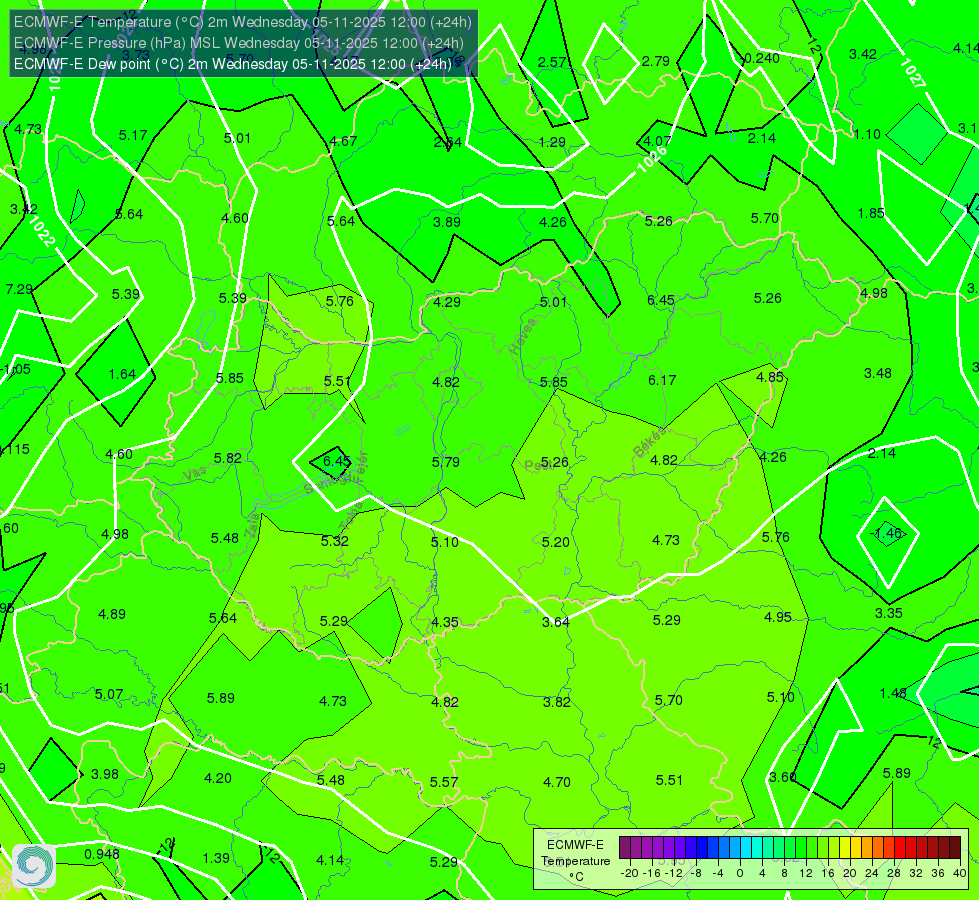Click the value 3.64

tap(556, 622)
